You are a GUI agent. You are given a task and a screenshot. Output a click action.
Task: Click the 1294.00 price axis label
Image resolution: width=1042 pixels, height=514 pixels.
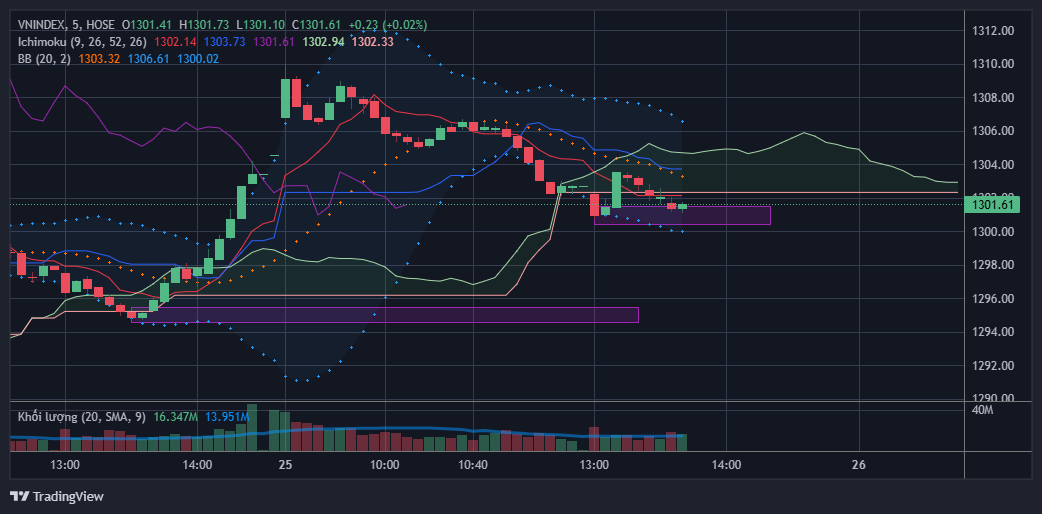click(993, 332)
